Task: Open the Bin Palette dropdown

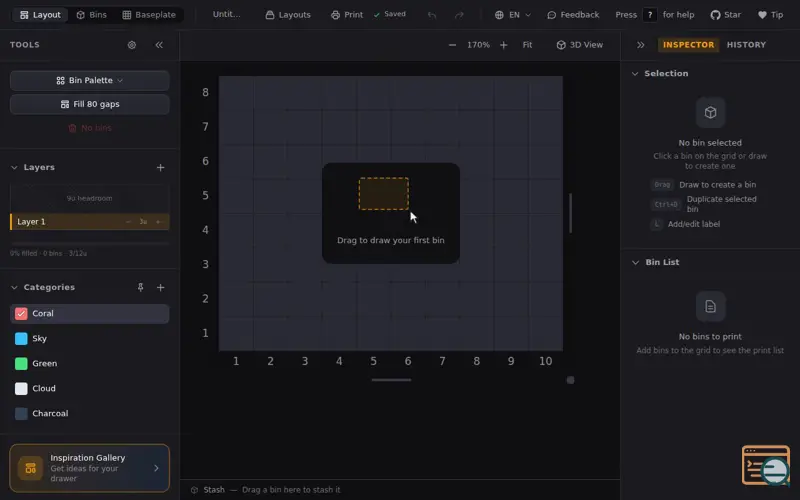Action: click(90, 81)
